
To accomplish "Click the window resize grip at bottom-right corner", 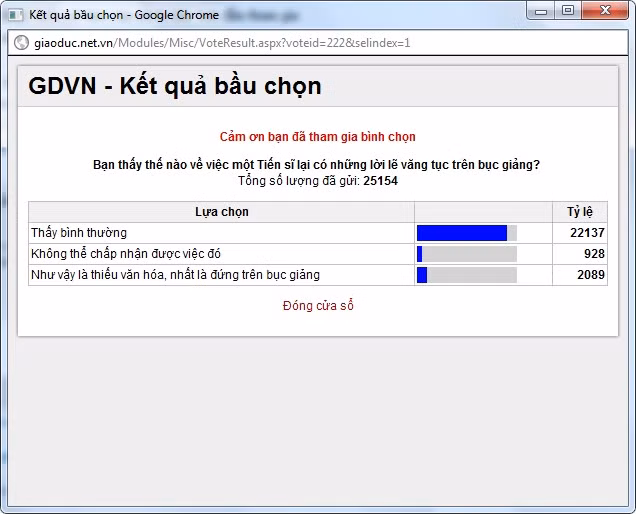I will click(628, 506).
